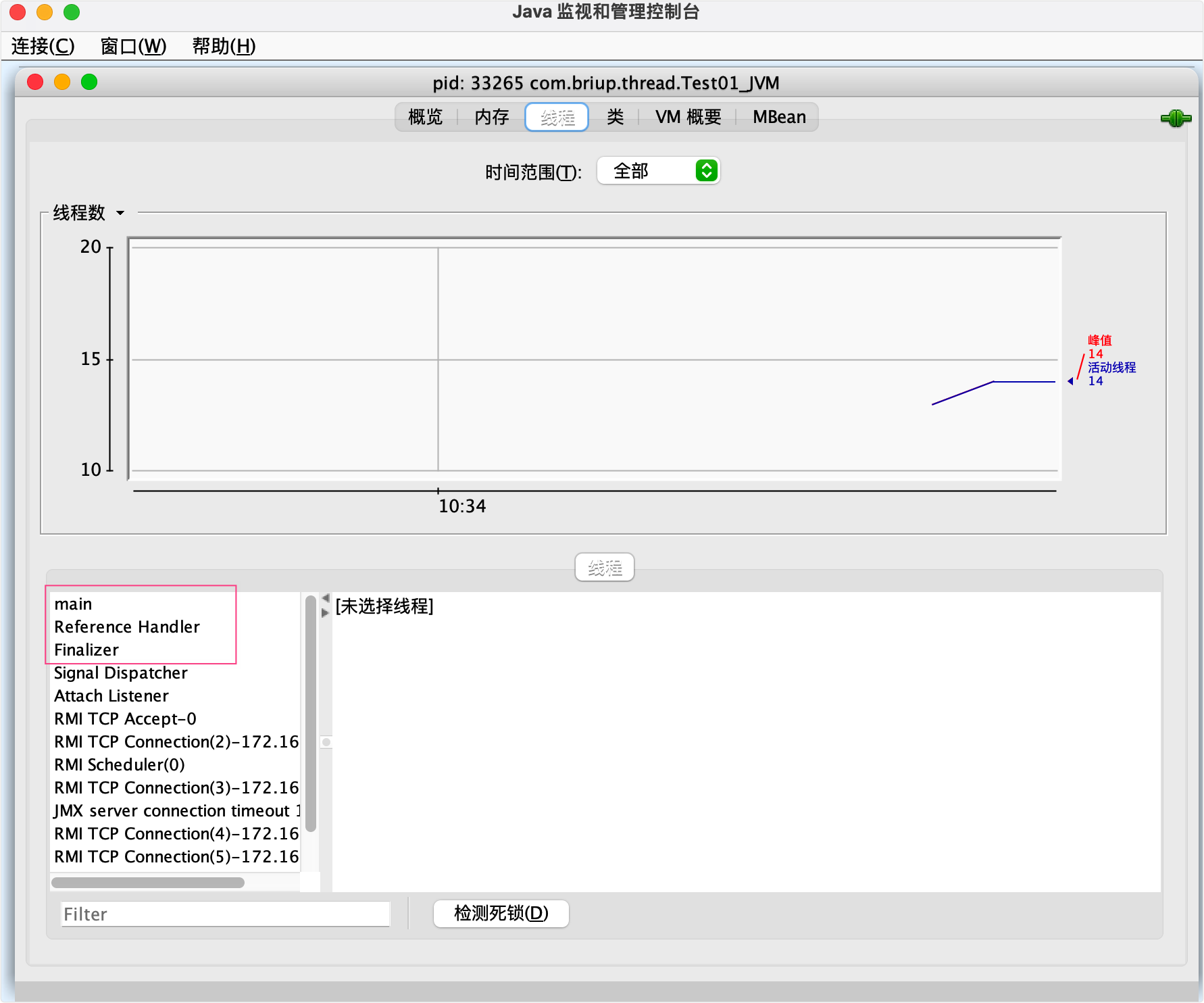Switch to the 概览 tab

426,117
